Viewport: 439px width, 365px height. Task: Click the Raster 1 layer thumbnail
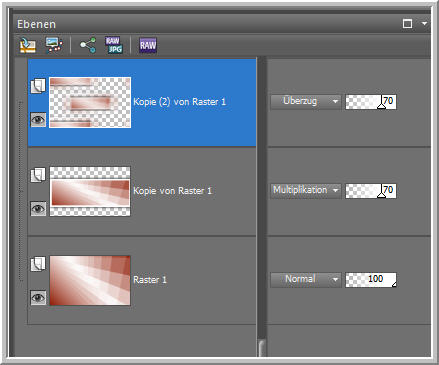tap(90, 280)
